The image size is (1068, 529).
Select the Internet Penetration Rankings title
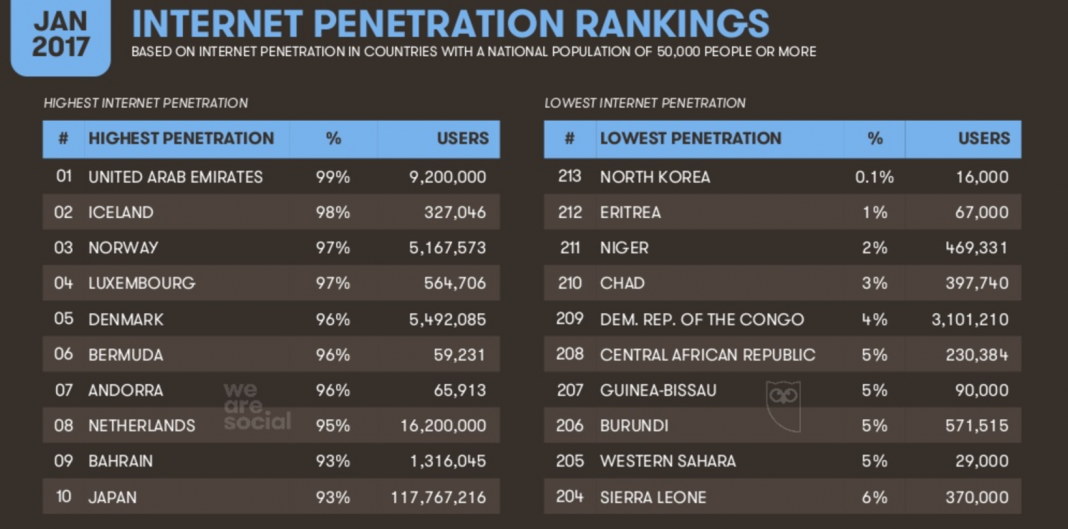tap(450, 23)
